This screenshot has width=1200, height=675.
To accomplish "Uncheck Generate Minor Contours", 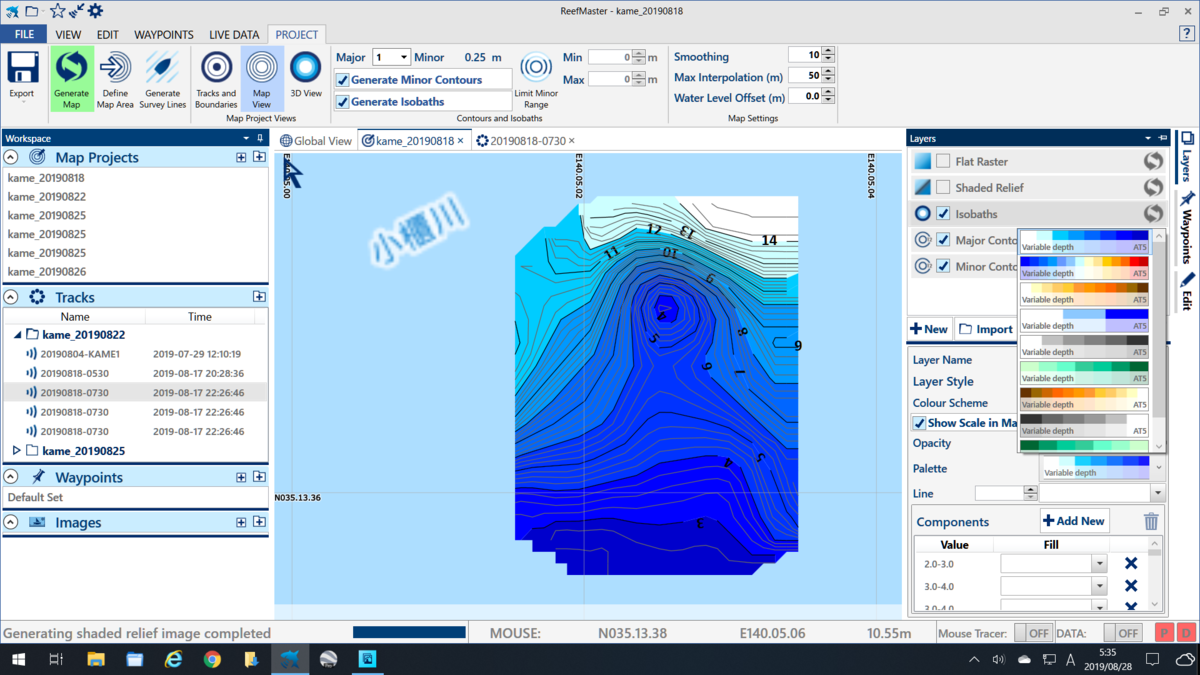I will click(x=343, y=80).
